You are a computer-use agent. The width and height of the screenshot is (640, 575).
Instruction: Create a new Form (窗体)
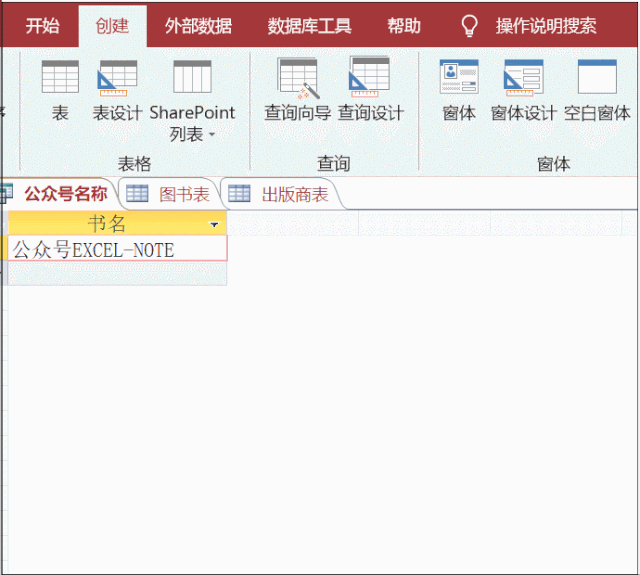[x=459, y=90]
